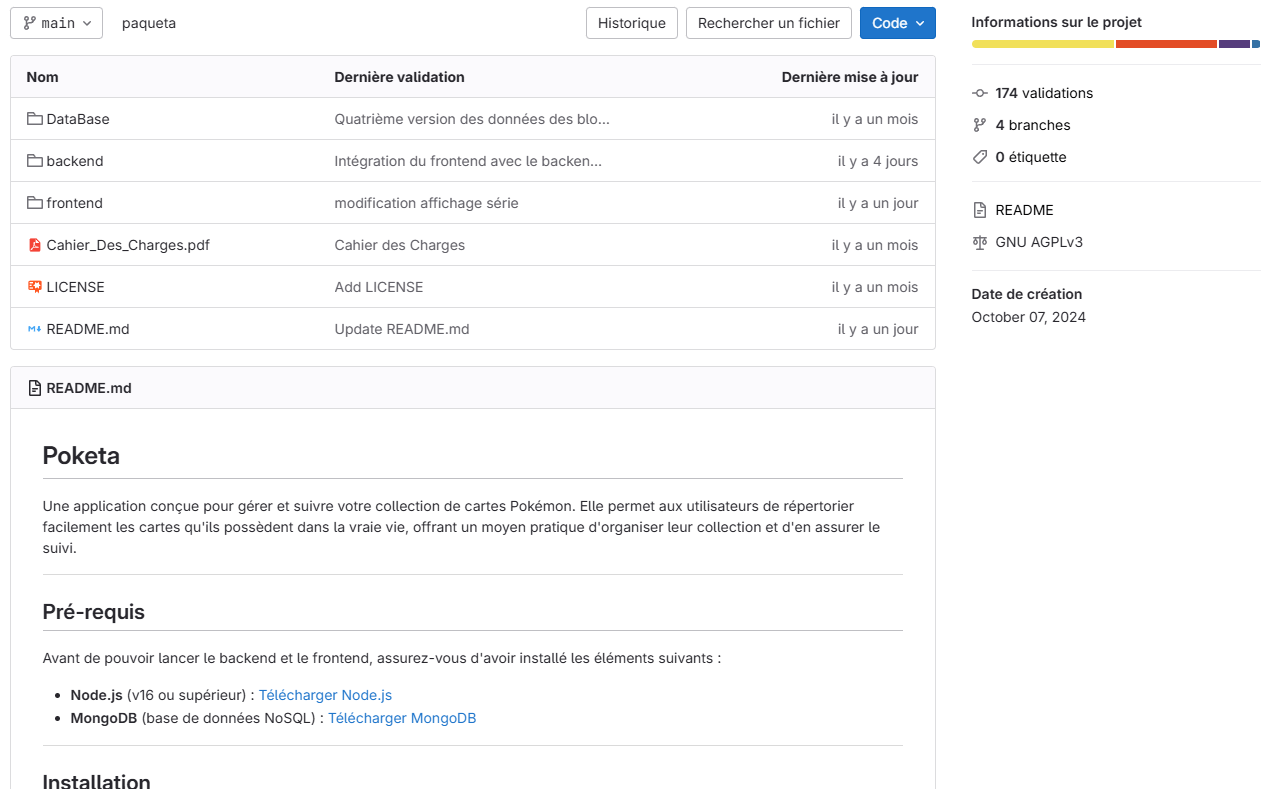Click the markdown icon beside README.md
Screen dimensions: 1281x789
pos(35,329)
